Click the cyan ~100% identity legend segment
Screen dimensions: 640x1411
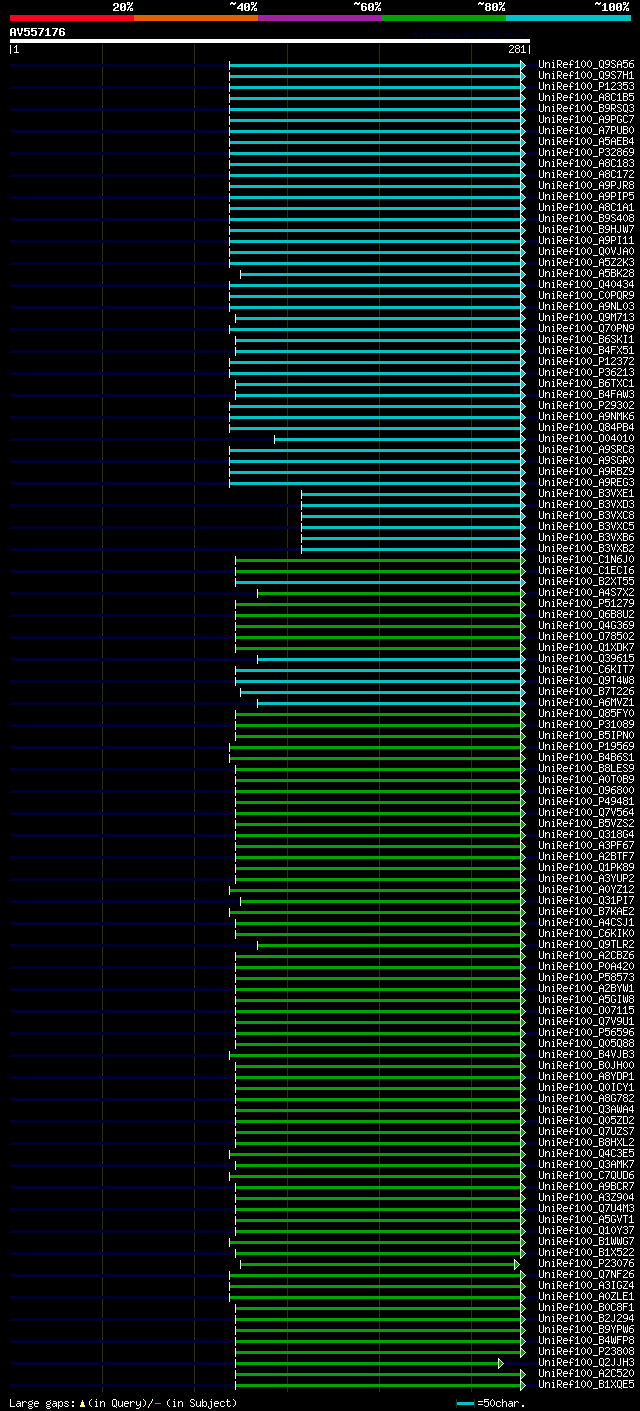click(x=567, y=18)
